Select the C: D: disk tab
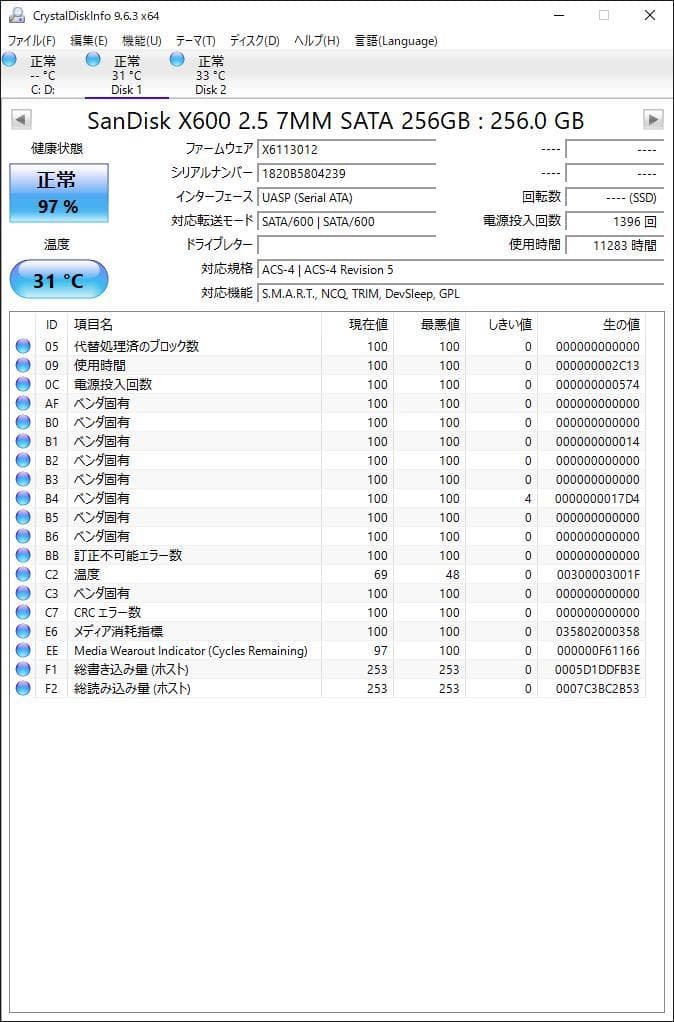This screenshot has width=674, height=1022. 42,75
